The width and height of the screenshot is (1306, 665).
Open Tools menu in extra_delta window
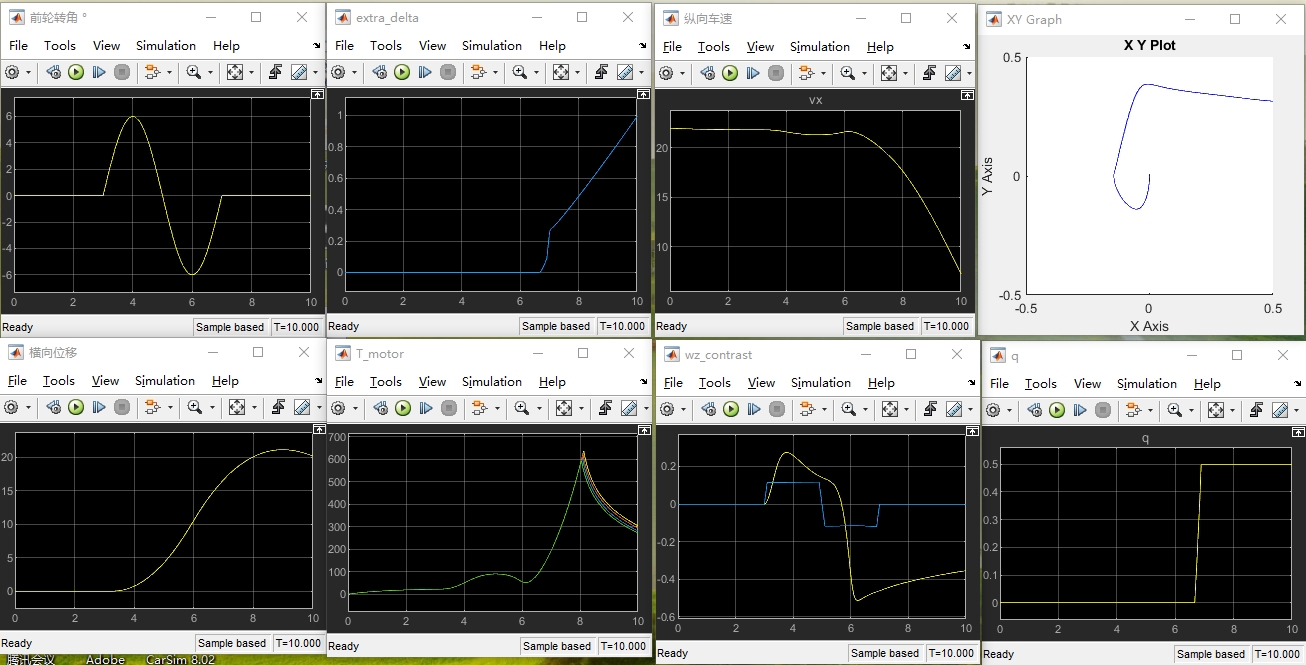click(385, 45)
